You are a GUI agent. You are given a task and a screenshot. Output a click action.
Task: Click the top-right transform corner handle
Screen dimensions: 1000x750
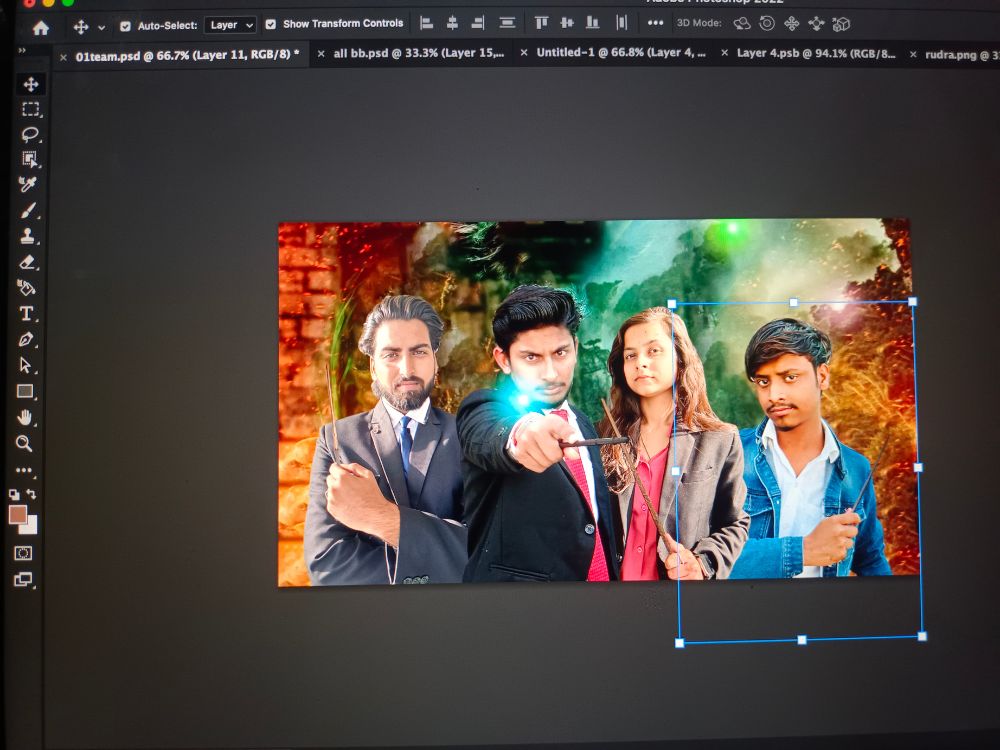913,301
